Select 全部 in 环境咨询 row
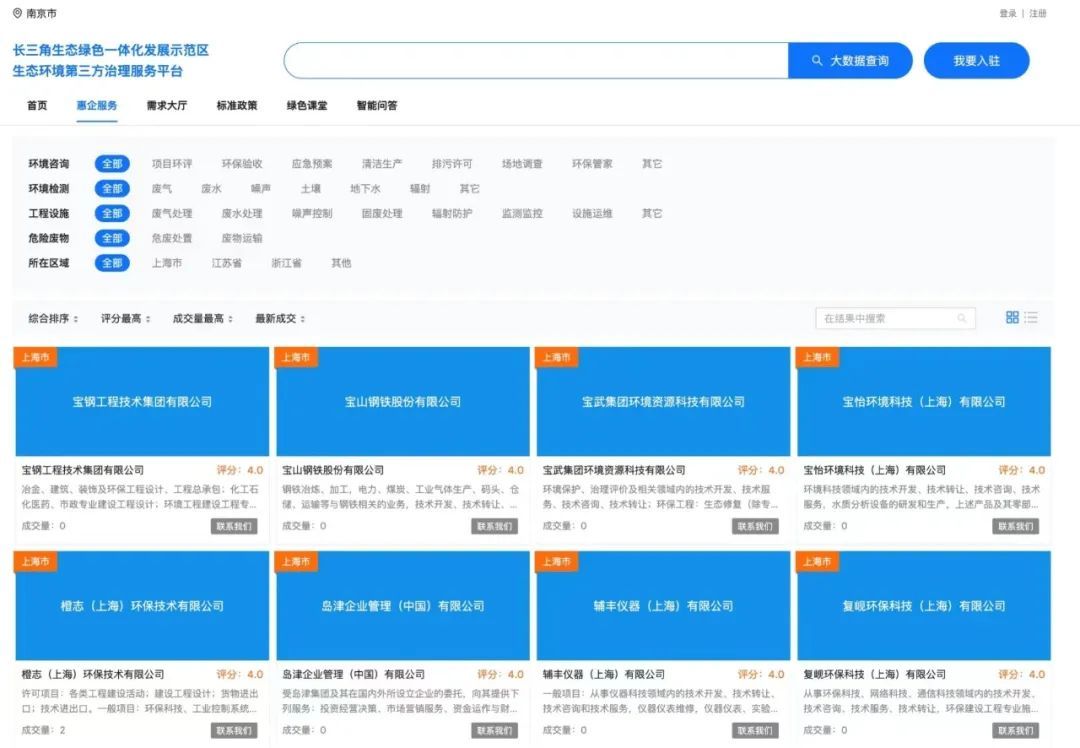 [x=112, y=164]
